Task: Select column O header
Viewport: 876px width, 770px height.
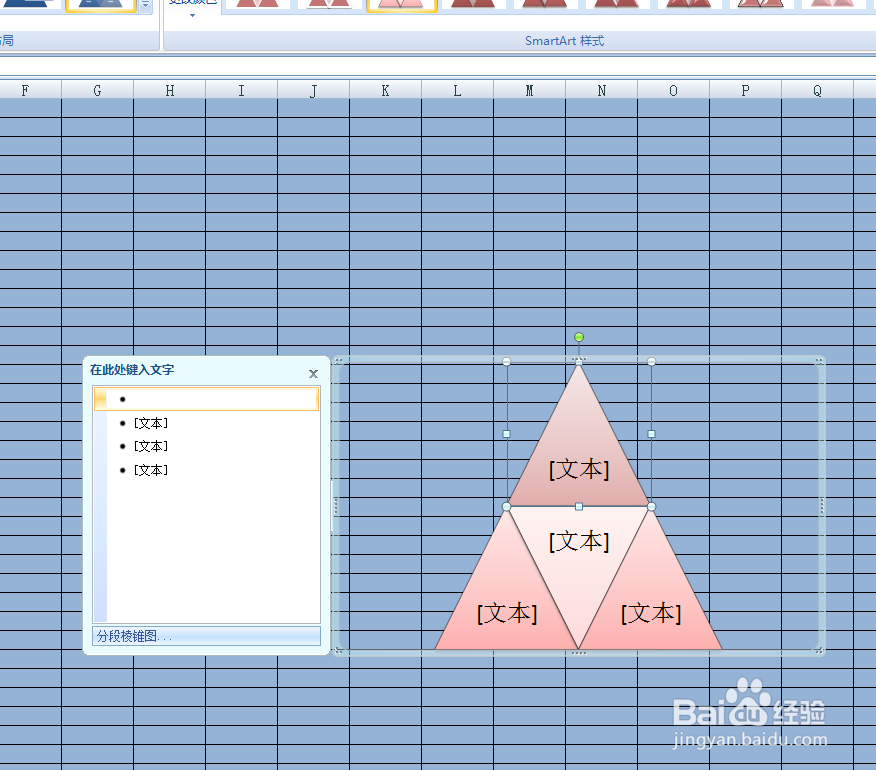Action: coord(673,90)
